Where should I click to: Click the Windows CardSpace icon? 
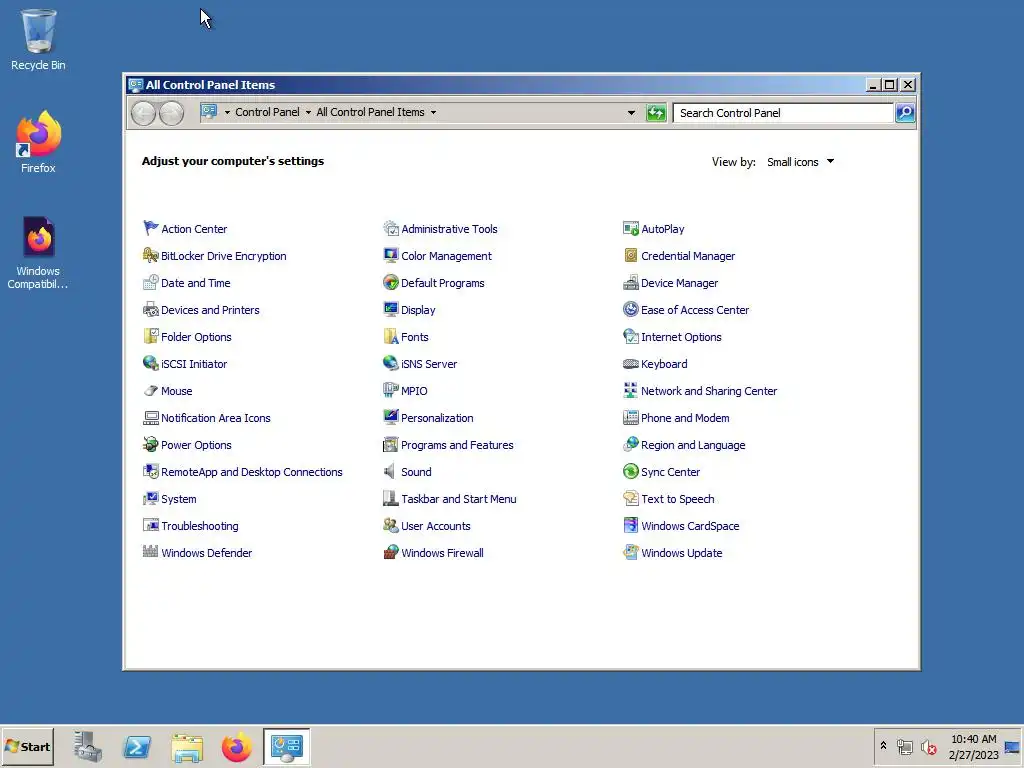click(631, 525)
